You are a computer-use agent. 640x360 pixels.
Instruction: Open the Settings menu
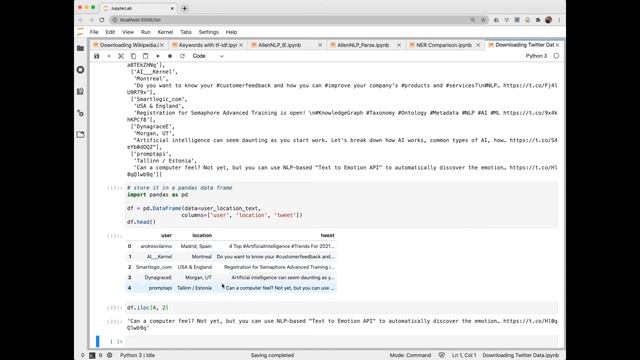pyautogui.click(x=209, y=32)
